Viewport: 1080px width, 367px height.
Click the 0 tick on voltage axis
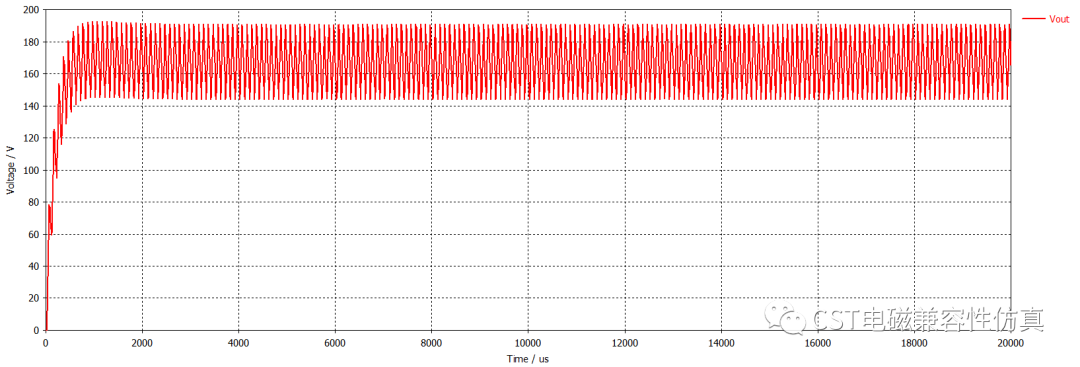click(37, 330)
